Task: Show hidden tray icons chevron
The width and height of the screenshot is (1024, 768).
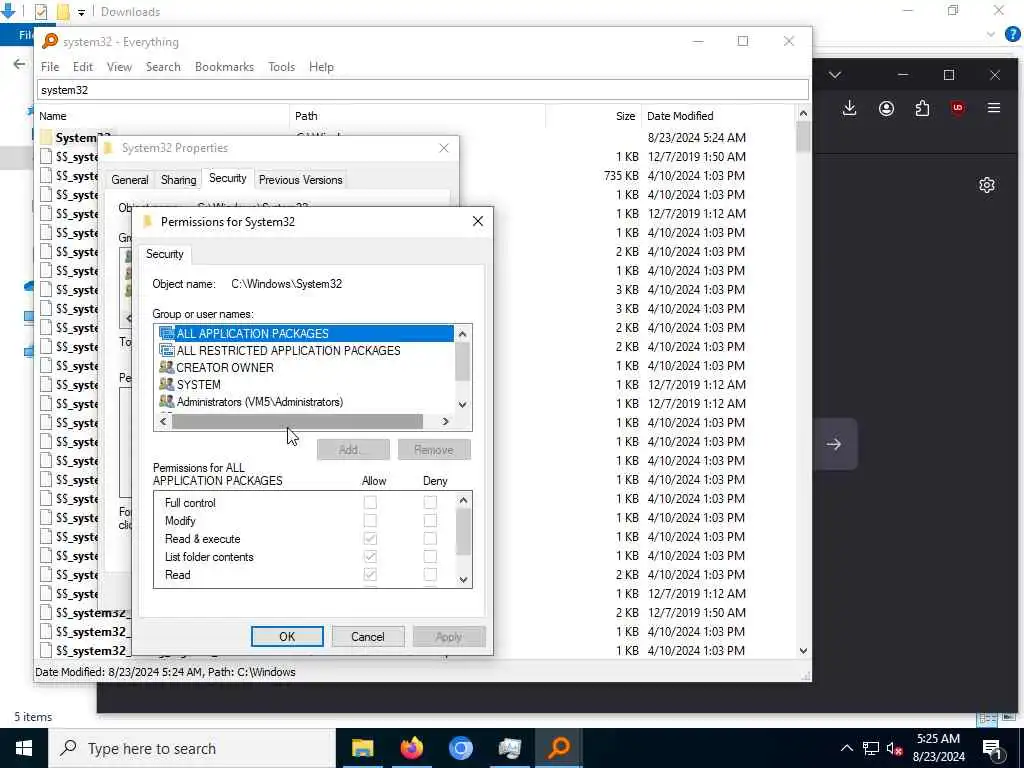Action: click(x=846, y=749)
